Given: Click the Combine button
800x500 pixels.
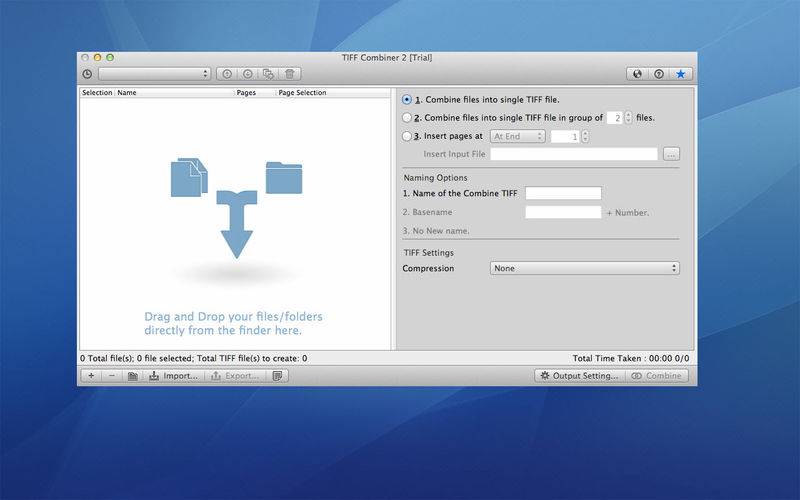Looking at the screenshot, I should pyautogui.click(x=657, y=376).
